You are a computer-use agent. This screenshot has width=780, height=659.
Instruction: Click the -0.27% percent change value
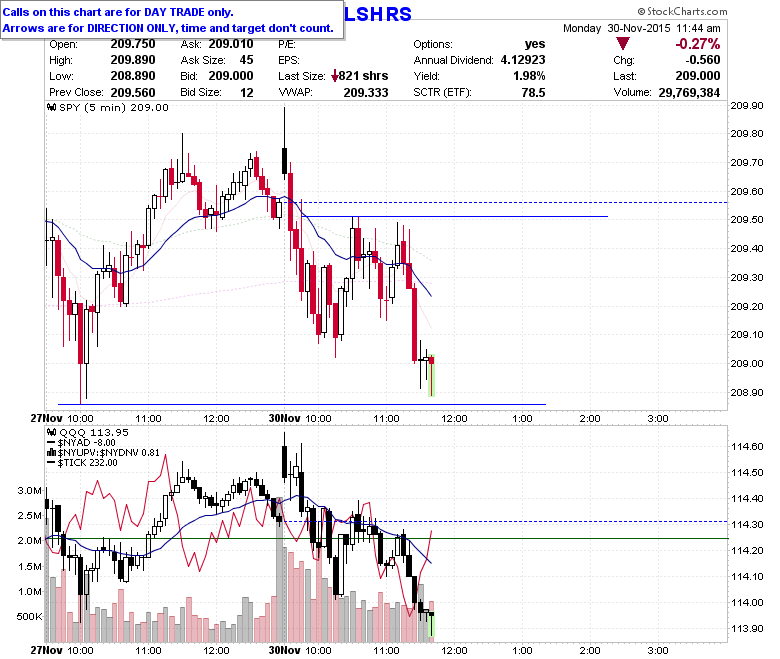(x=697, y=44)
